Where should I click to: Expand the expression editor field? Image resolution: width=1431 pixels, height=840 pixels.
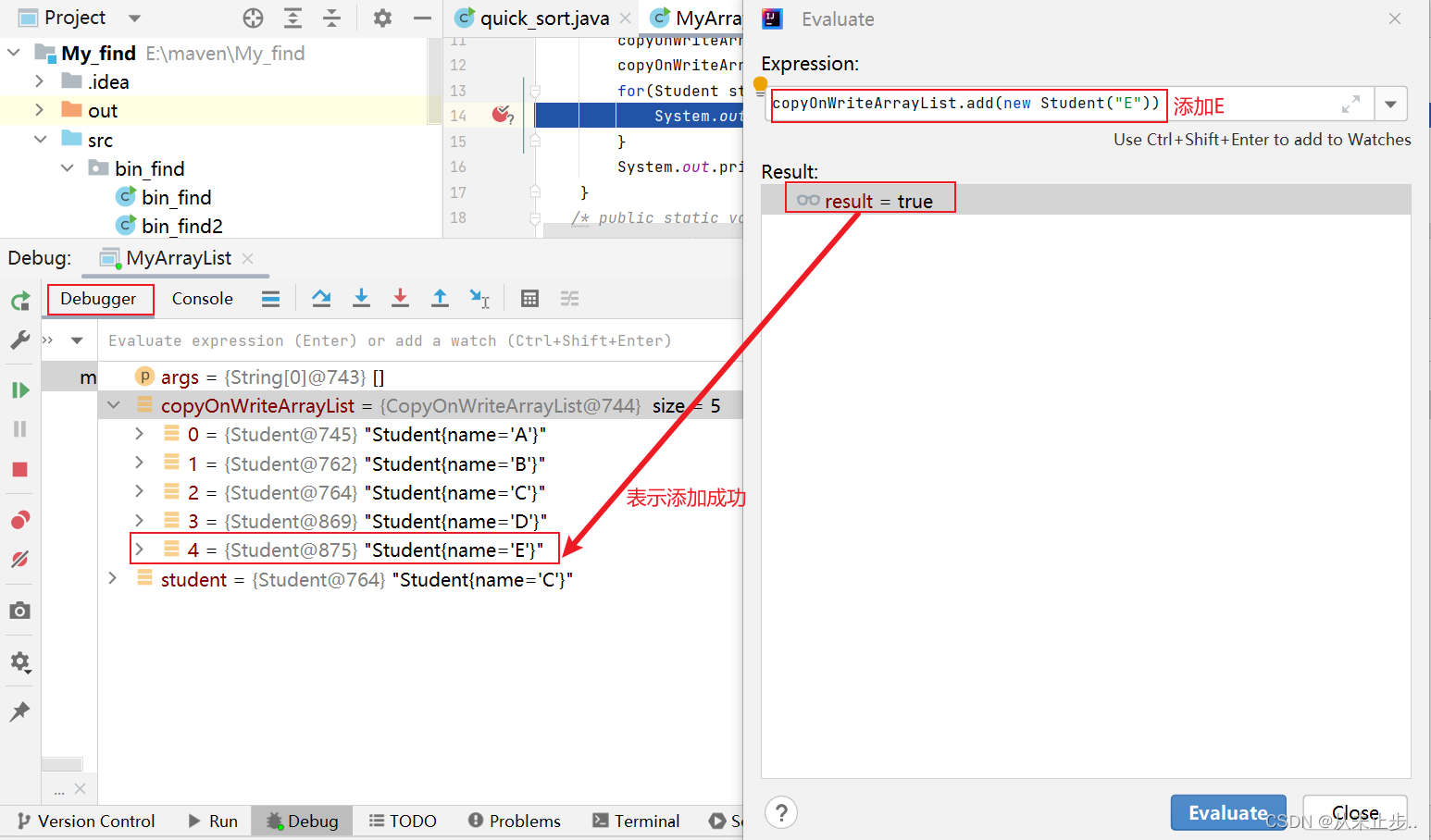1350,105
